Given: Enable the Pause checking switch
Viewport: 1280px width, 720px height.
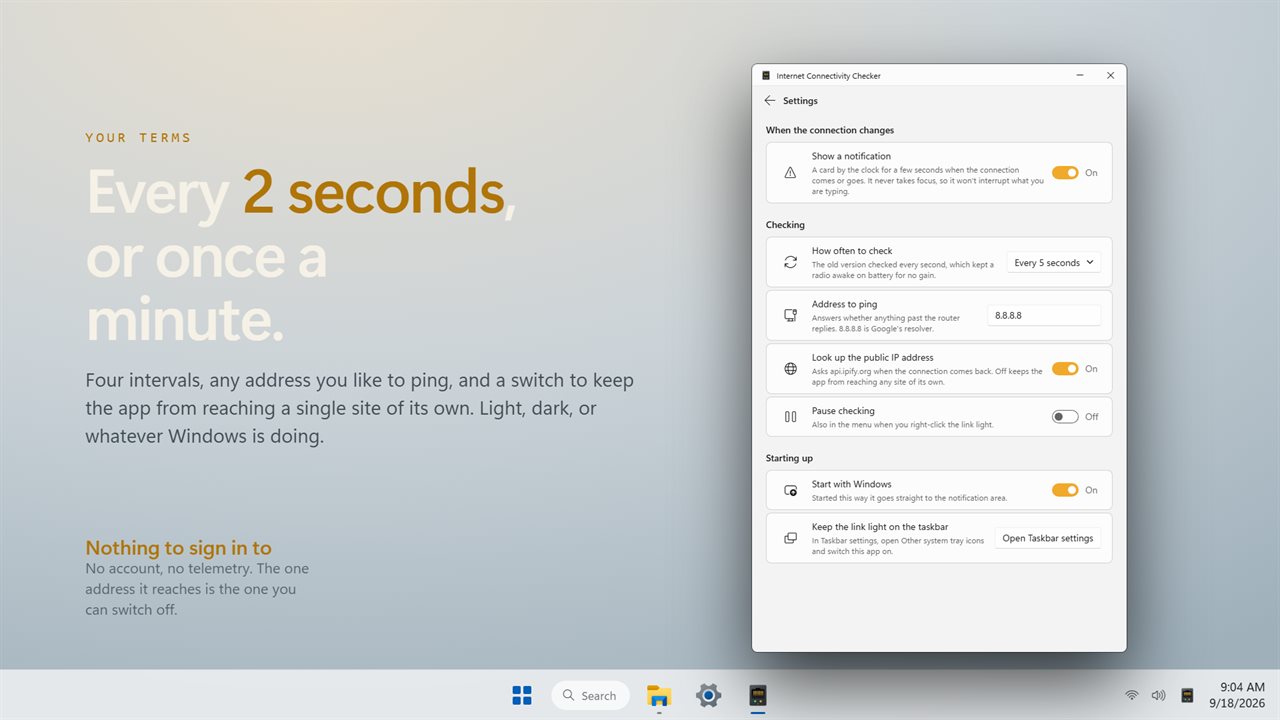Looking at the screenshot, I should 1065,417.
